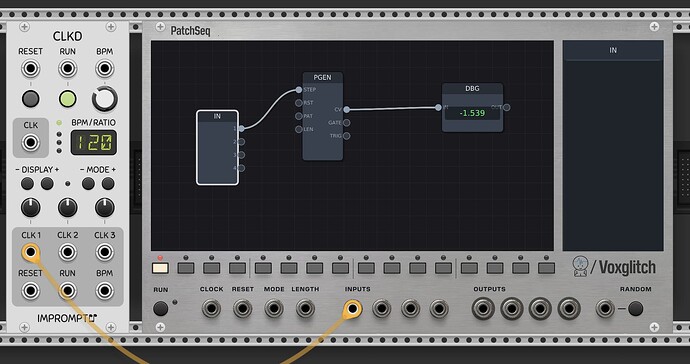Click the ratio knob above CLK 2
The height and width of the screenshot is (364, 690).
67,208
